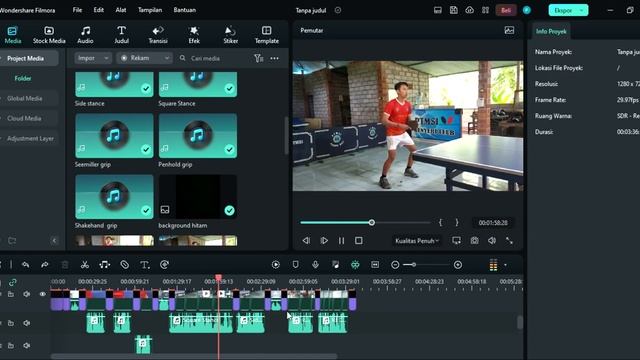Click the tag marker icon in toolbar

pyautogui.click(x=124, y=265)
